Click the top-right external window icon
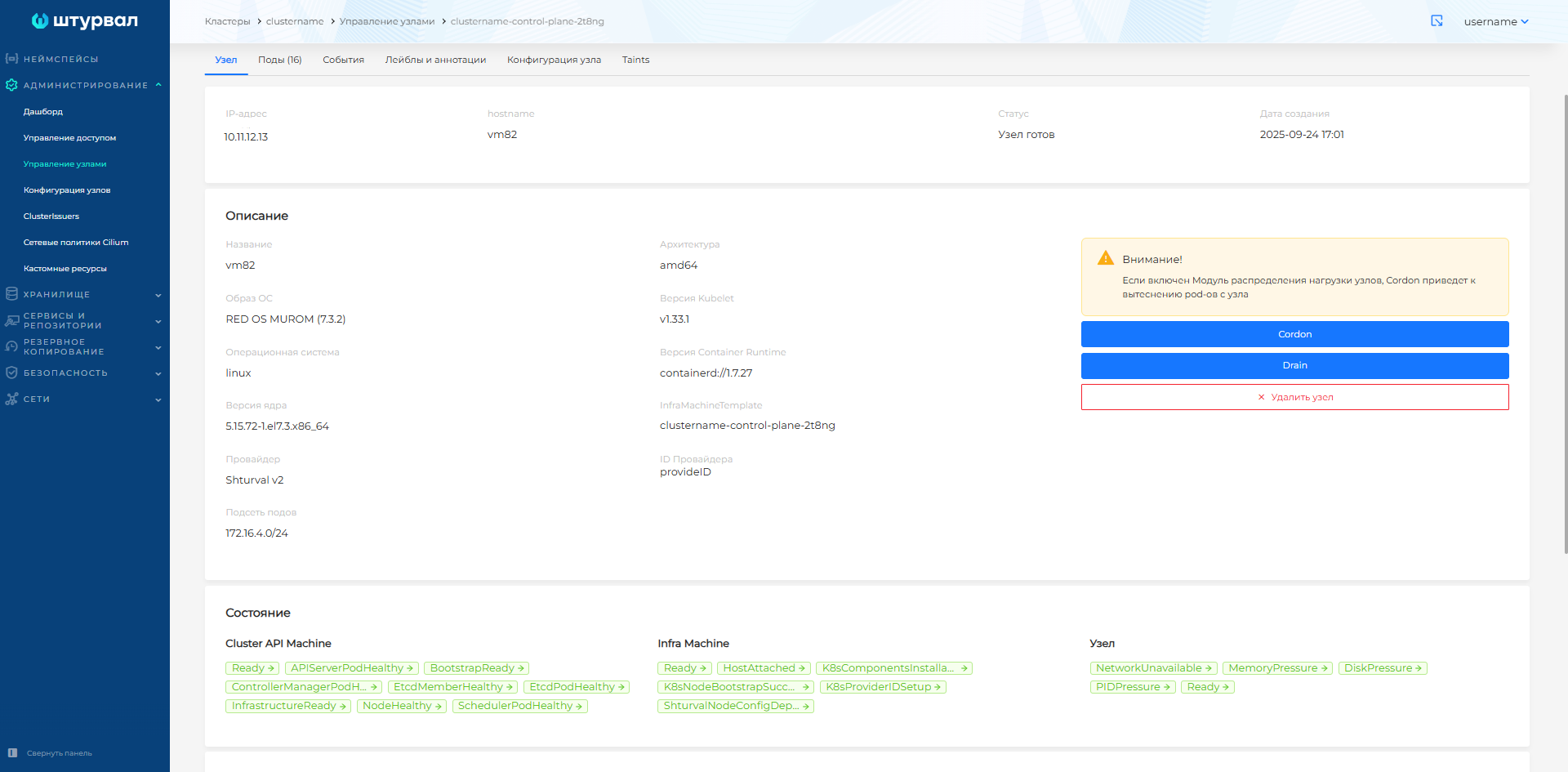This screenshot has height=772, width=1568. point(1437,21)
